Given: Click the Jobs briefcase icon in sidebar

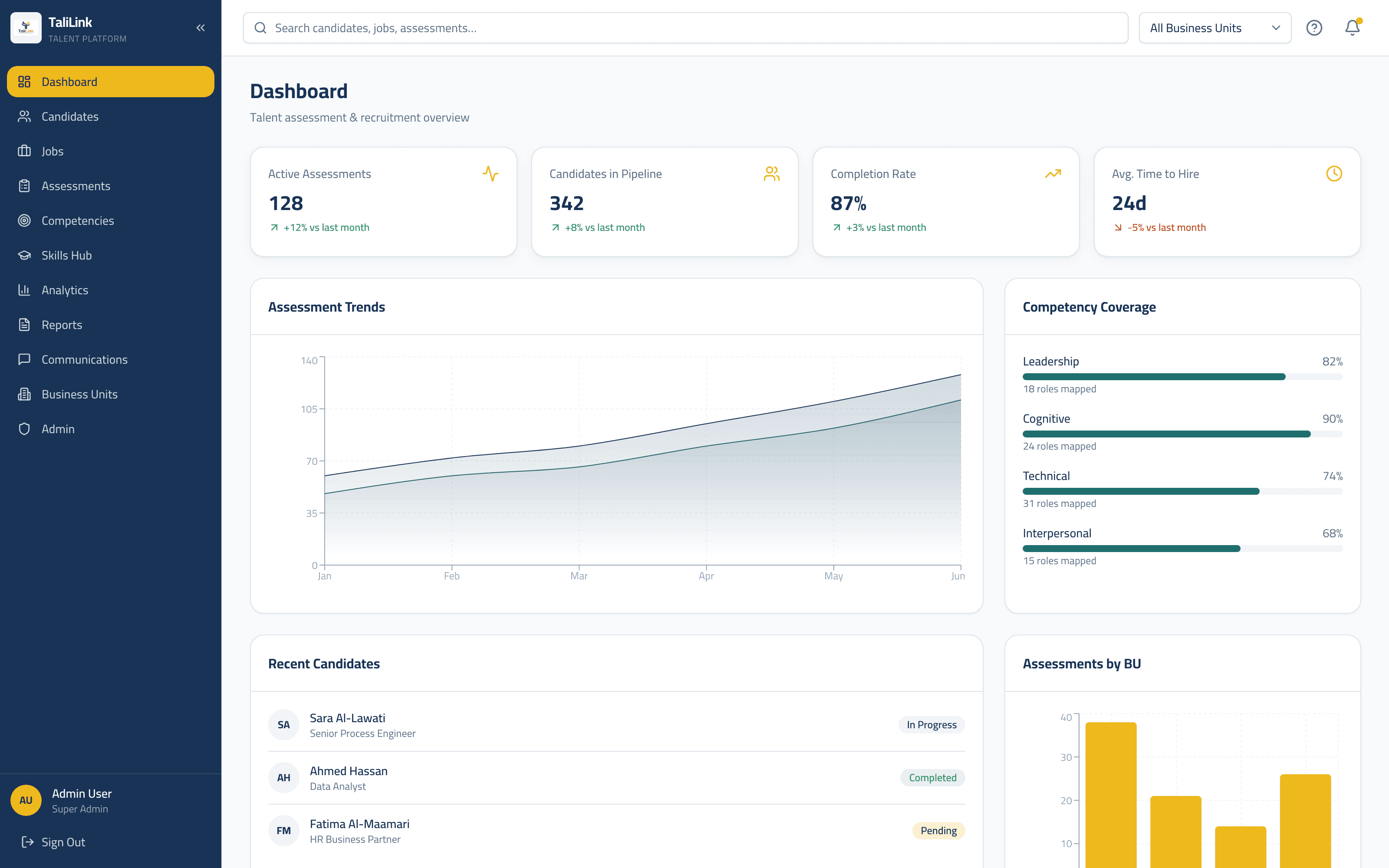Looking at the screenshot, I should pyautogui.click(x=24, y=151).
